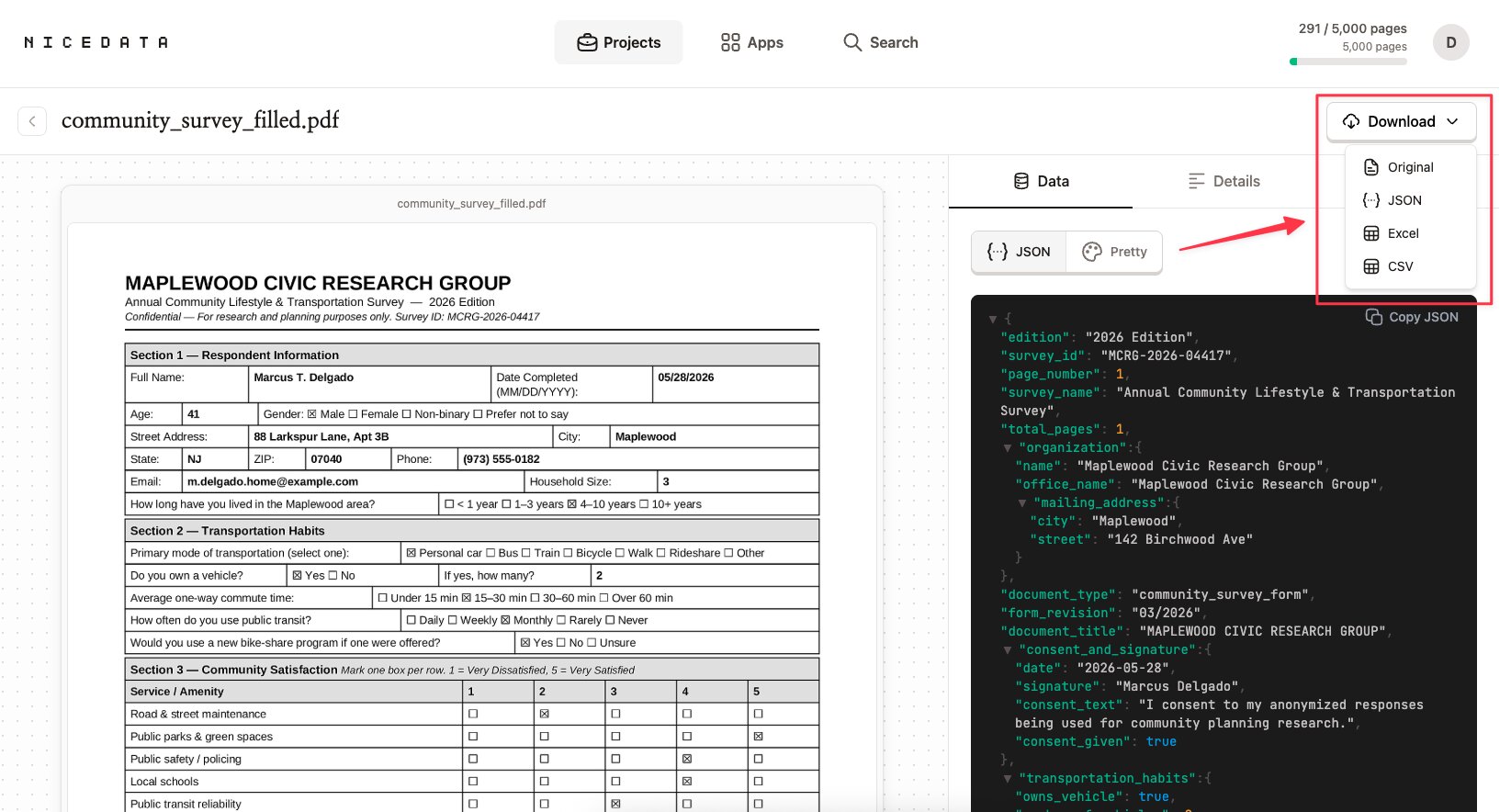
Task: Click the 291 / 5,000 pages counter
Action: tap(1352, 28)
